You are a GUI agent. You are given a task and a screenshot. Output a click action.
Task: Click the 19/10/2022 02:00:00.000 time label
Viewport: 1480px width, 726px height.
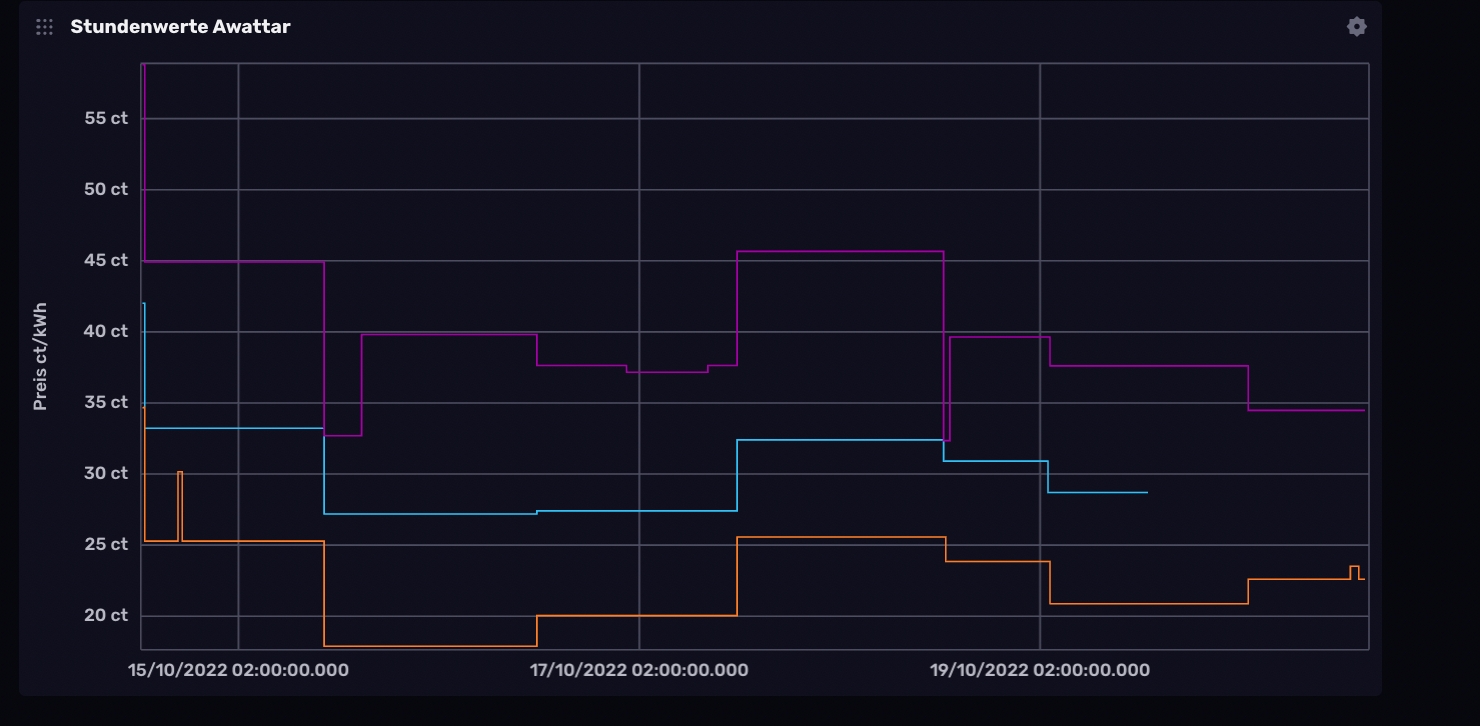coord(1040,670)
